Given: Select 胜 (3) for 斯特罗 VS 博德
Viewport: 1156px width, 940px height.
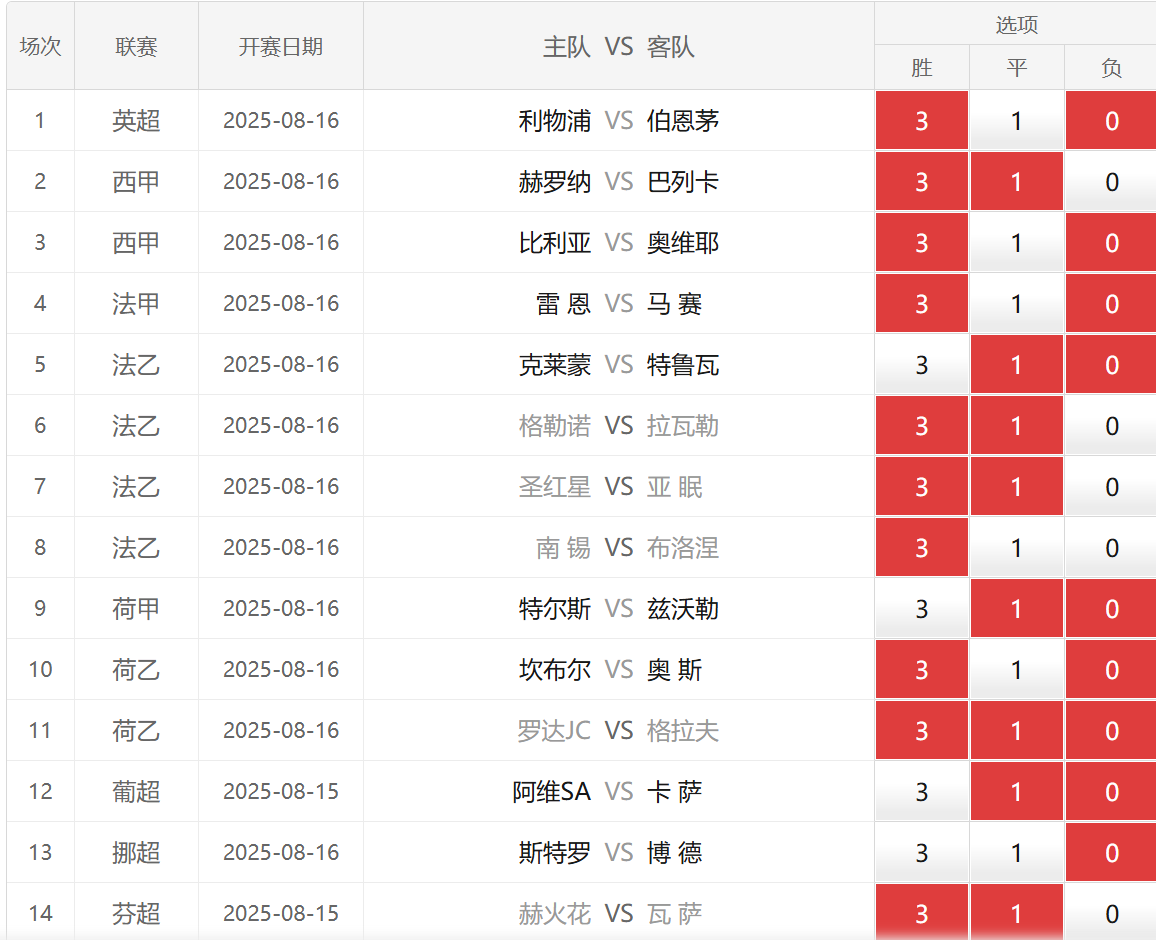Looking at the screenshot, I should (x=922, y=852).
